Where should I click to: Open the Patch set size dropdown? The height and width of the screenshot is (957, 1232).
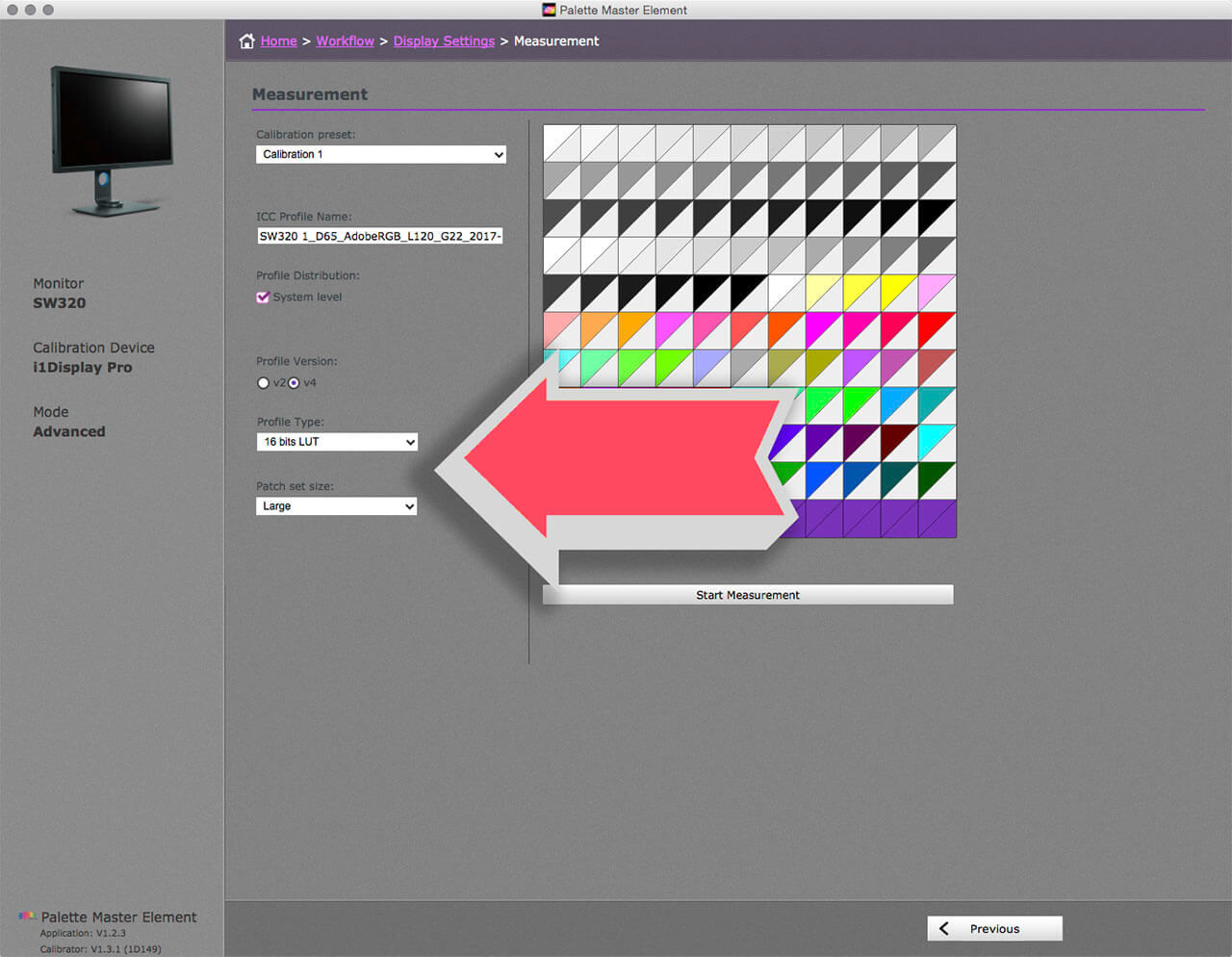point(337,506)
